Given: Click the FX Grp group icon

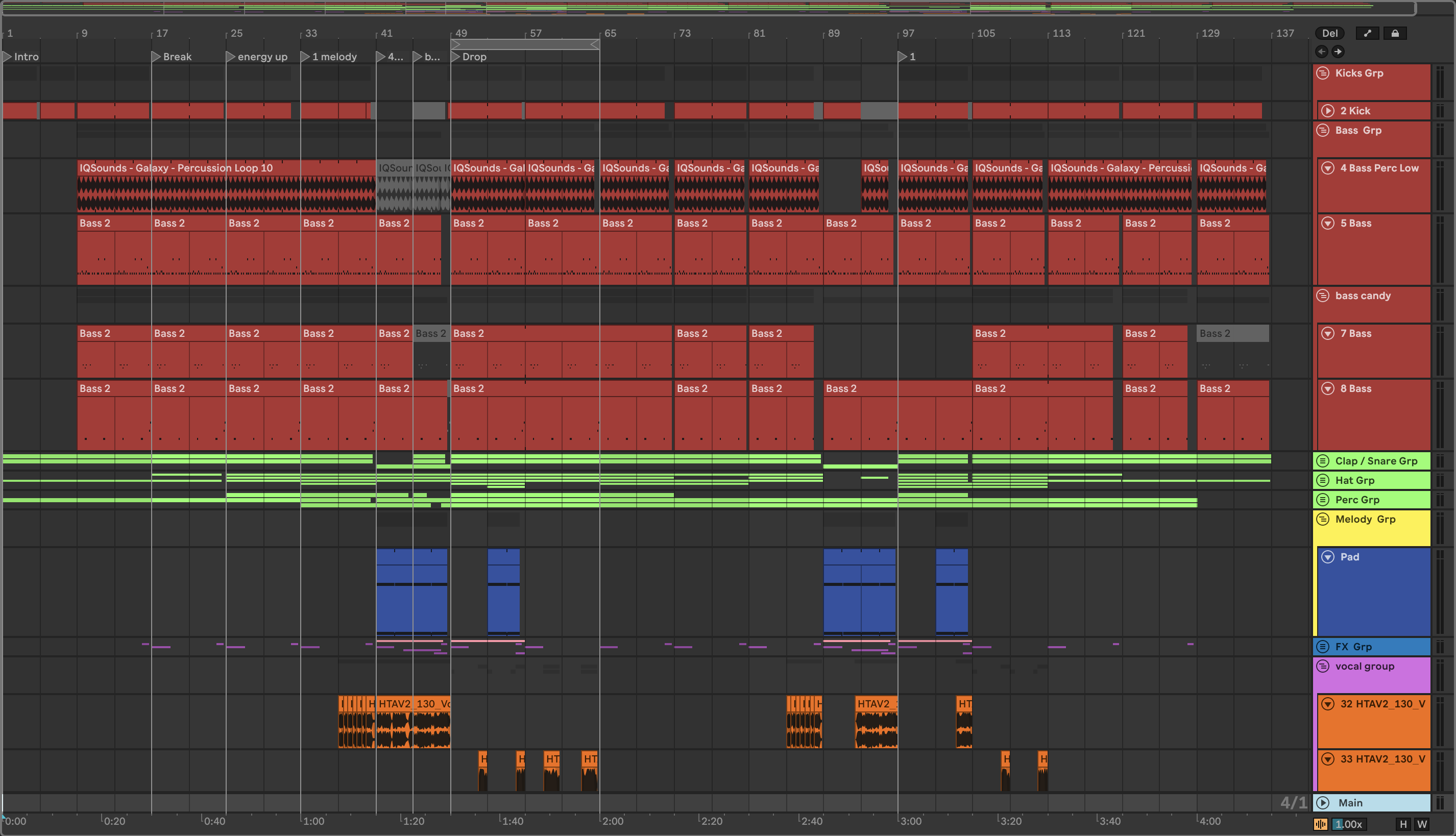Looking at the screenshot, I should (x=1323, y=647).
